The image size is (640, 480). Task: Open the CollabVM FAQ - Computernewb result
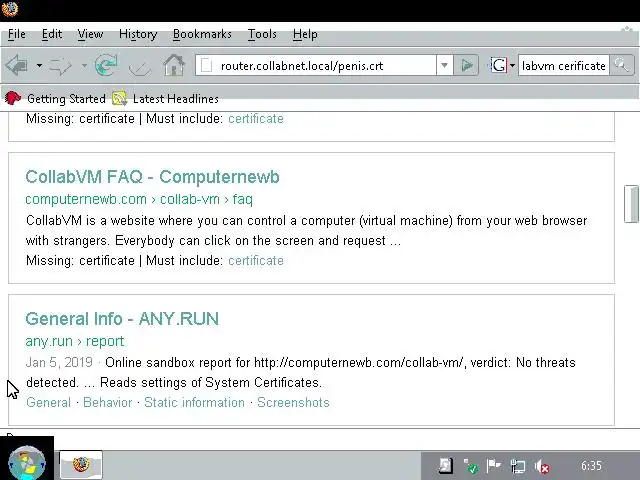[x=152, y=177]
